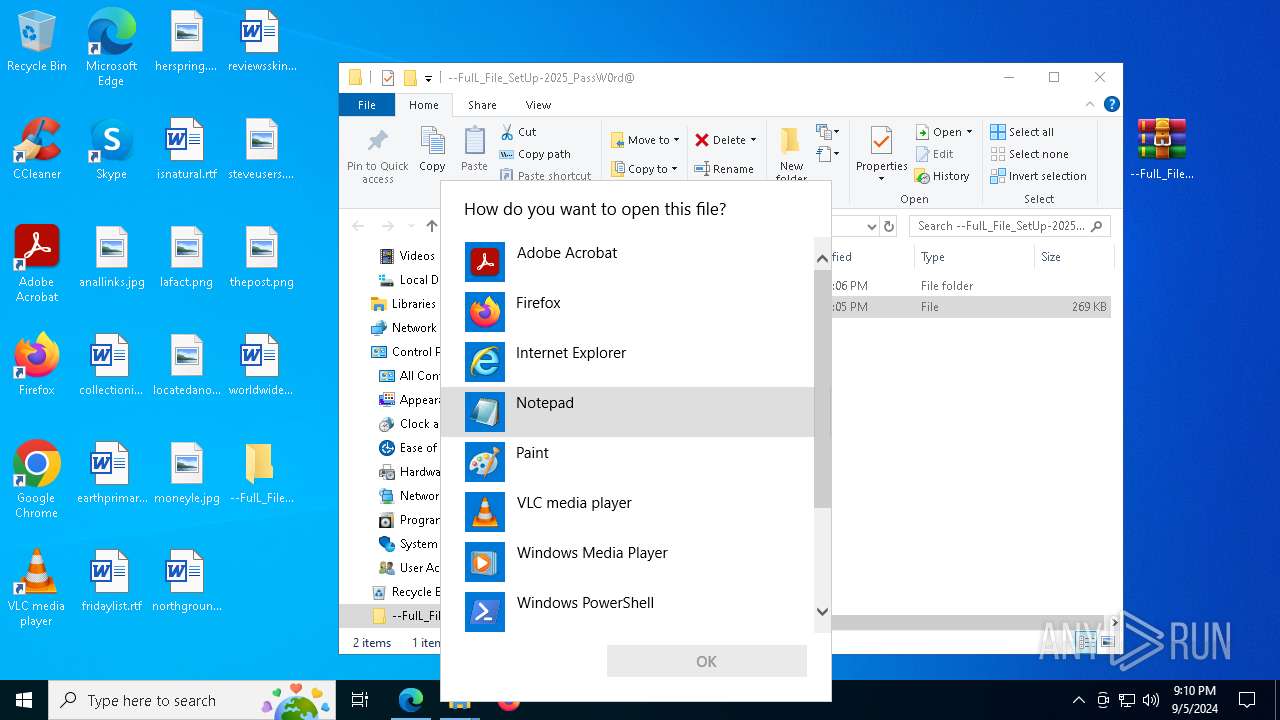The height and width of the screenshot is (720, 1280).
Task: Open the Easy access dropdown icon
Action: tap(827, 154)
